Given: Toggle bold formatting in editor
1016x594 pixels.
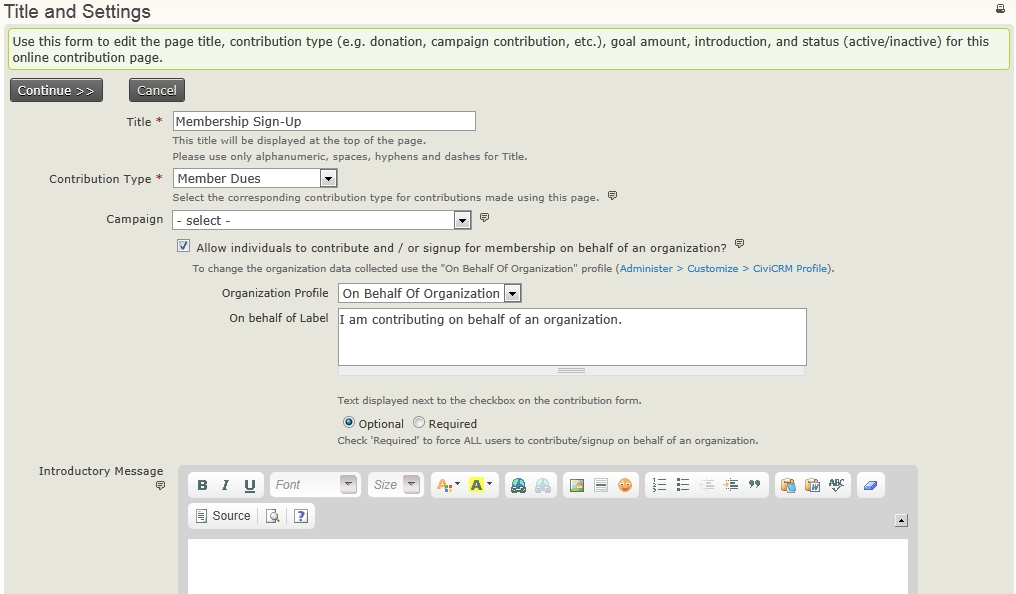Looking at the screenshot, I should click(202, 485).
